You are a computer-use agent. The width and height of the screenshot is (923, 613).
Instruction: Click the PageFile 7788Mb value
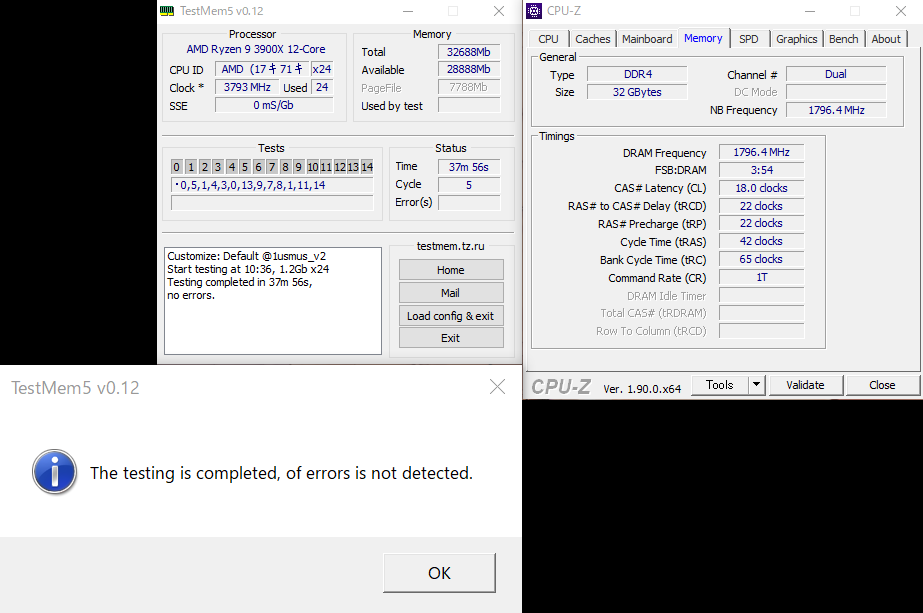(469, 87)
